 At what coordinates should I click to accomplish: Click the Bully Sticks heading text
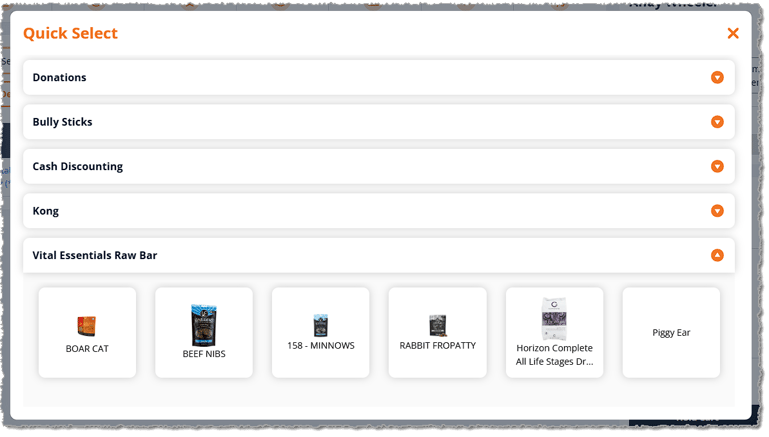point(62,122)
